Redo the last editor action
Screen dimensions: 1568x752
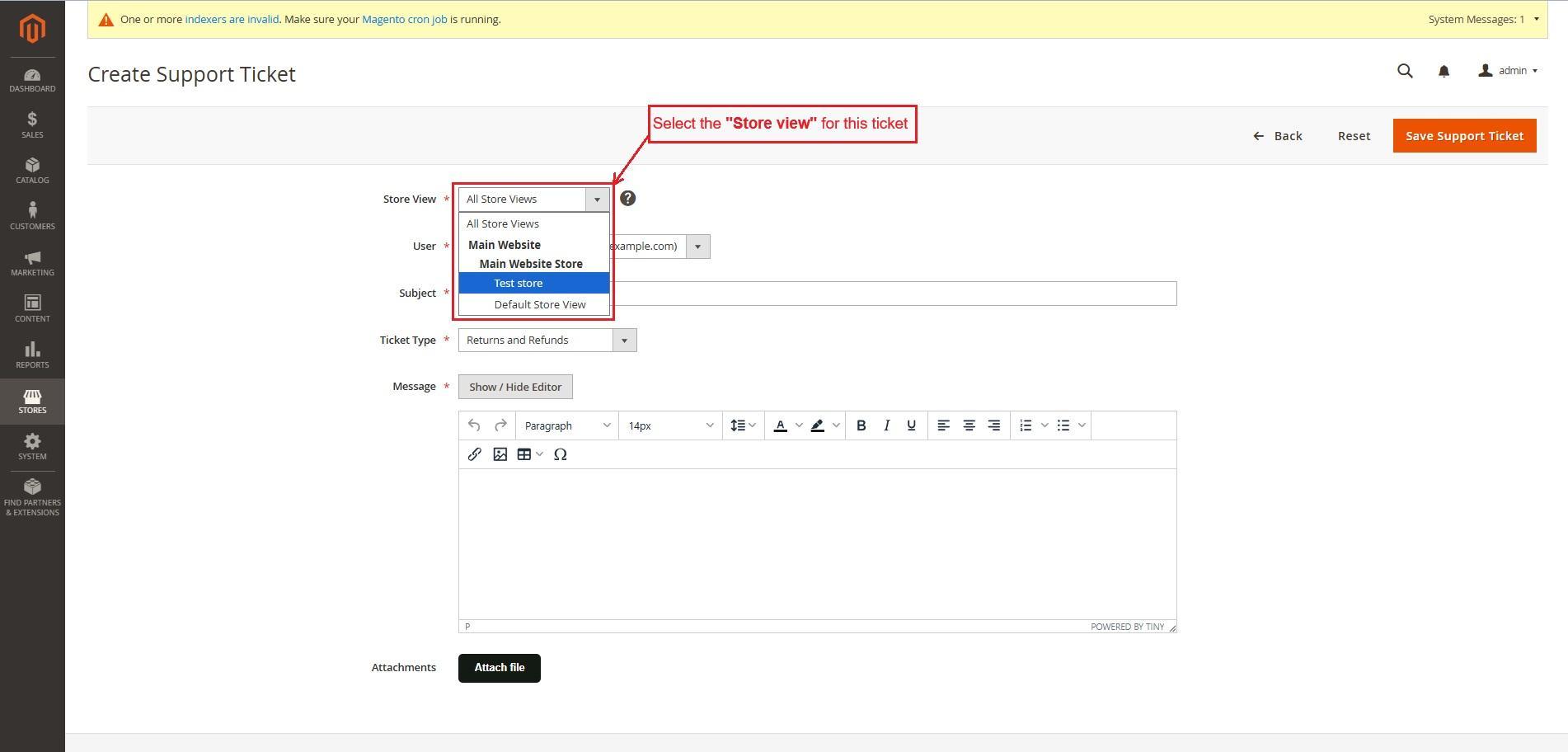[500, 425]
